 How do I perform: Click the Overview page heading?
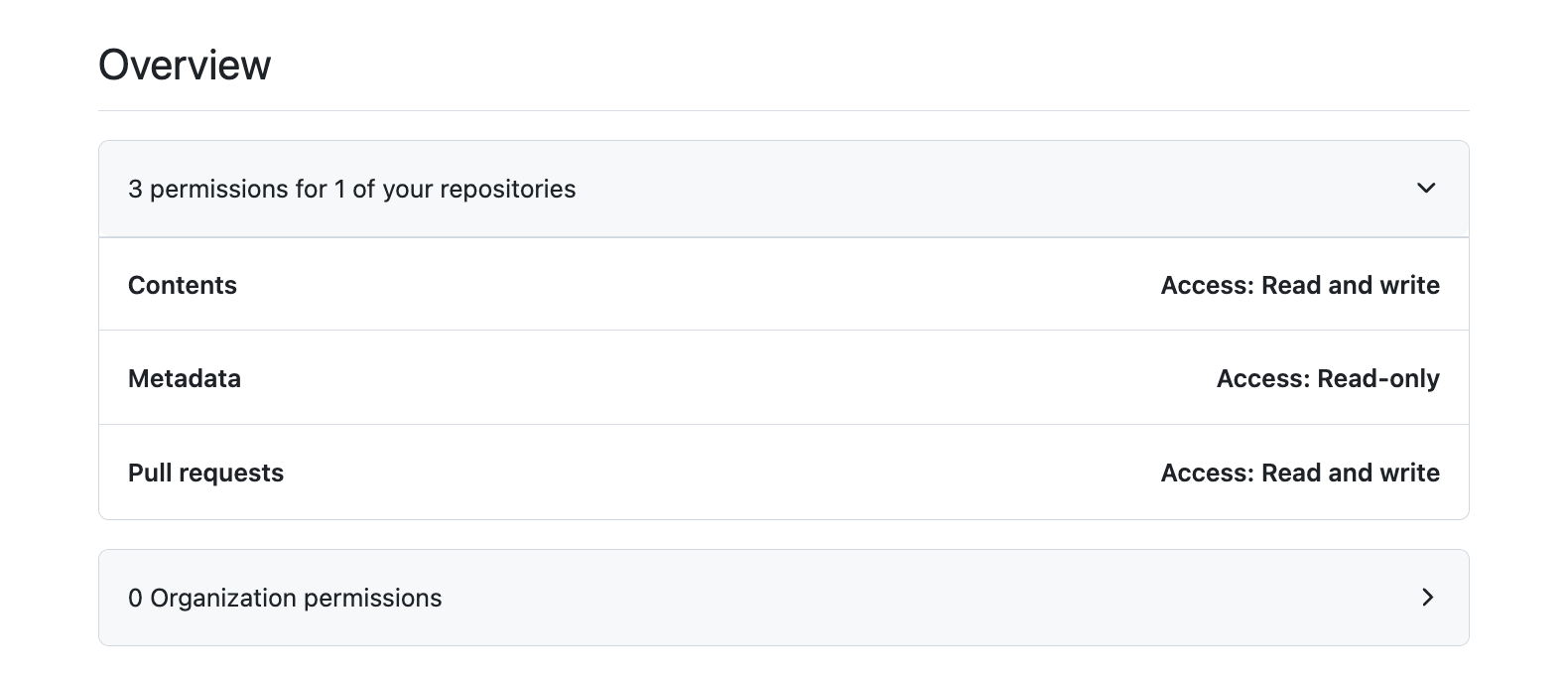point(185,64)
